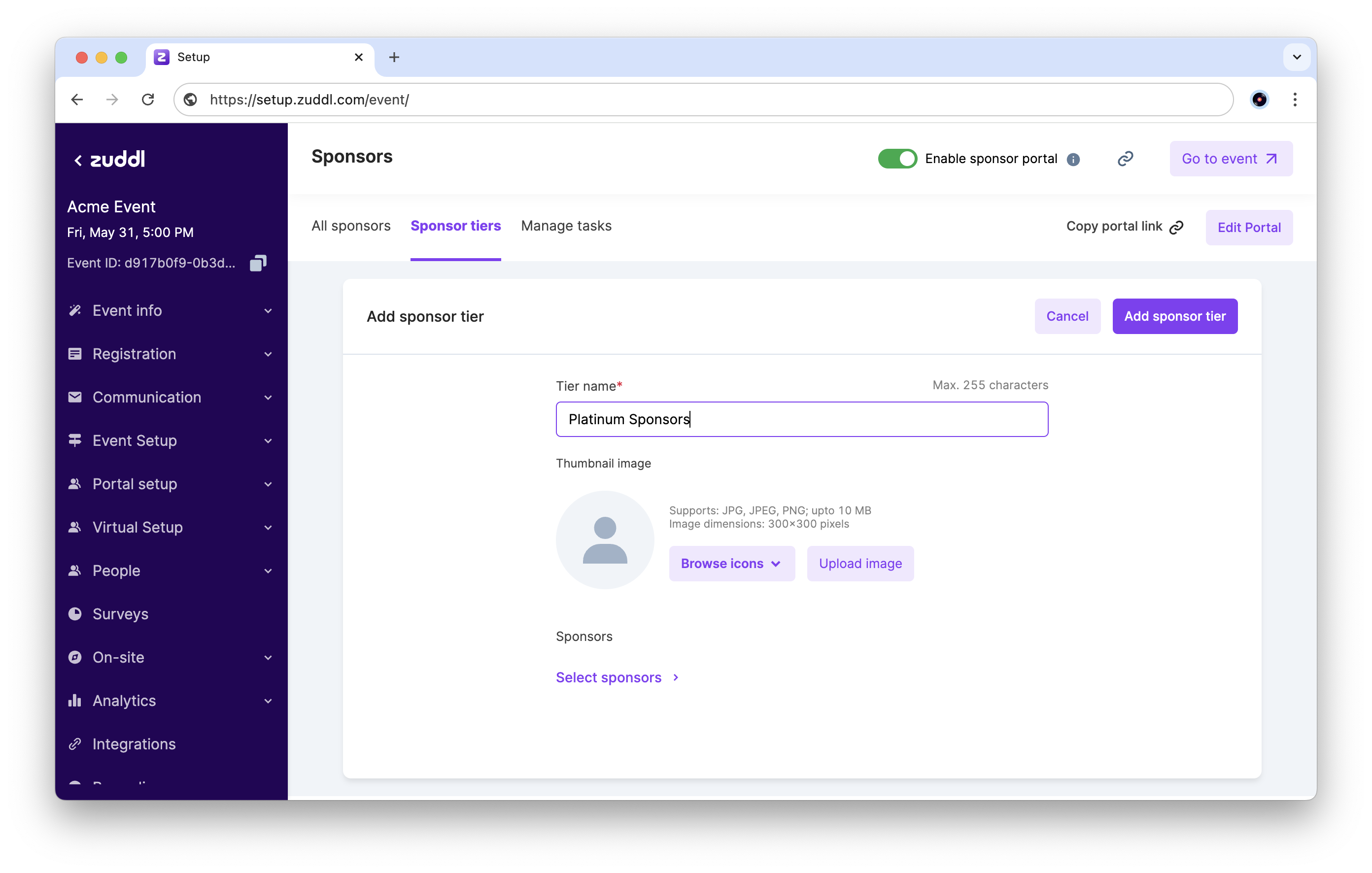Open the Manage tasks tab

566,226
